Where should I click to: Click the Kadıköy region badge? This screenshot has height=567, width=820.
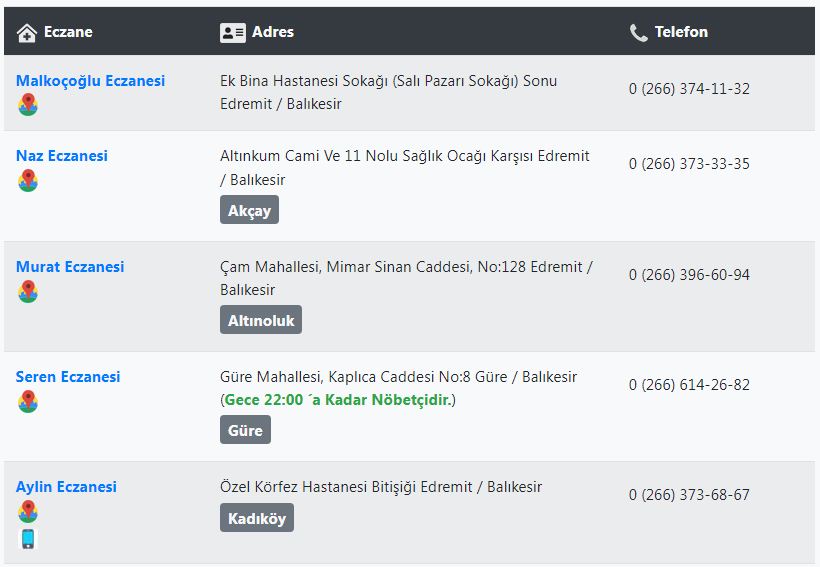257,518
